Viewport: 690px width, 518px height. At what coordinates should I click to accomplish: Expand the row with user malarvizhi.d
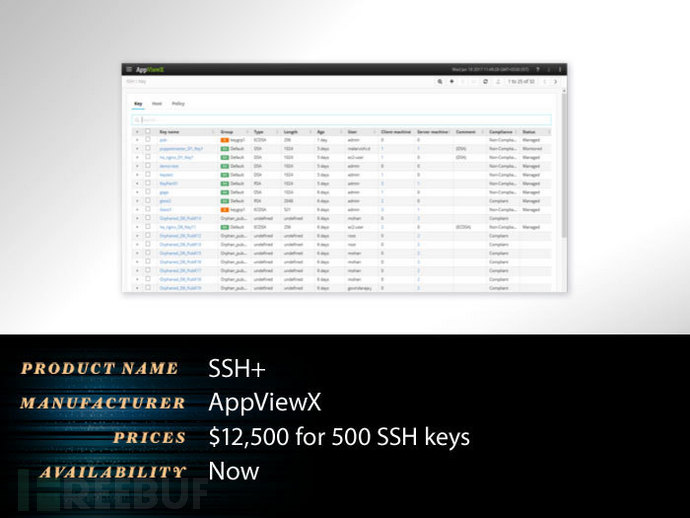pyautogui.click(x=137, y=149)
